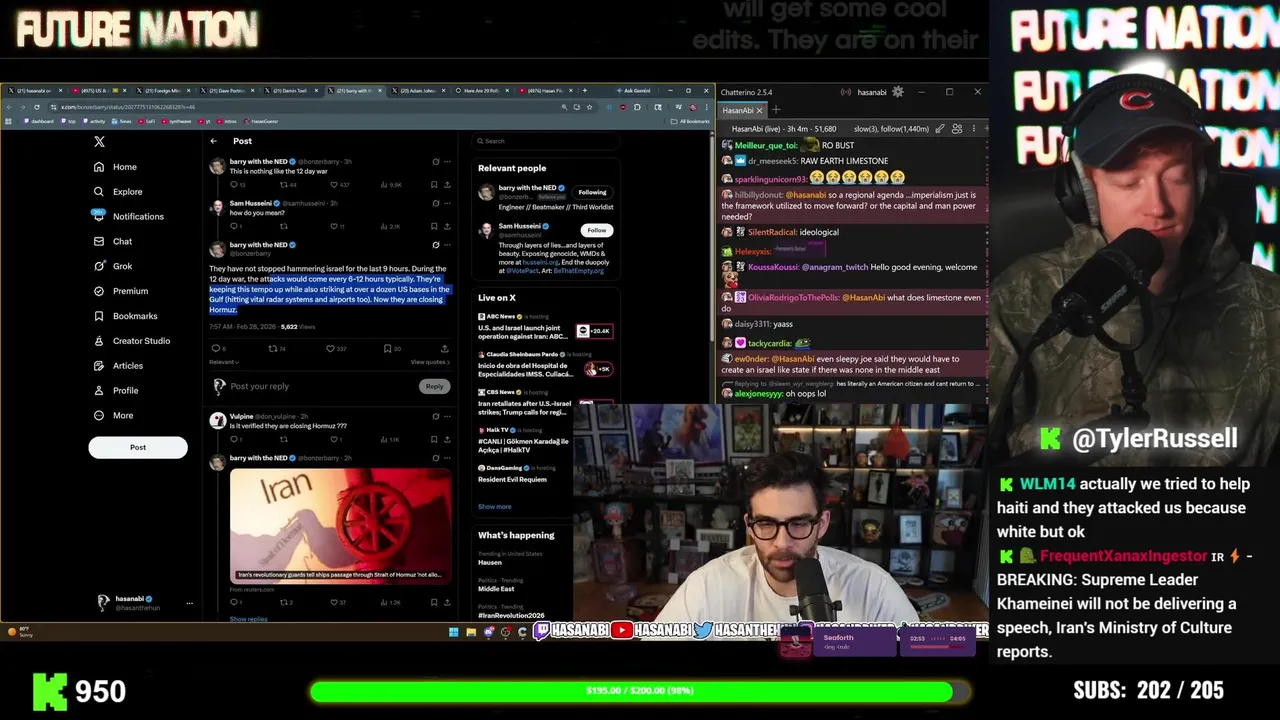
Task: Open View quotes link
Action: 430,362
